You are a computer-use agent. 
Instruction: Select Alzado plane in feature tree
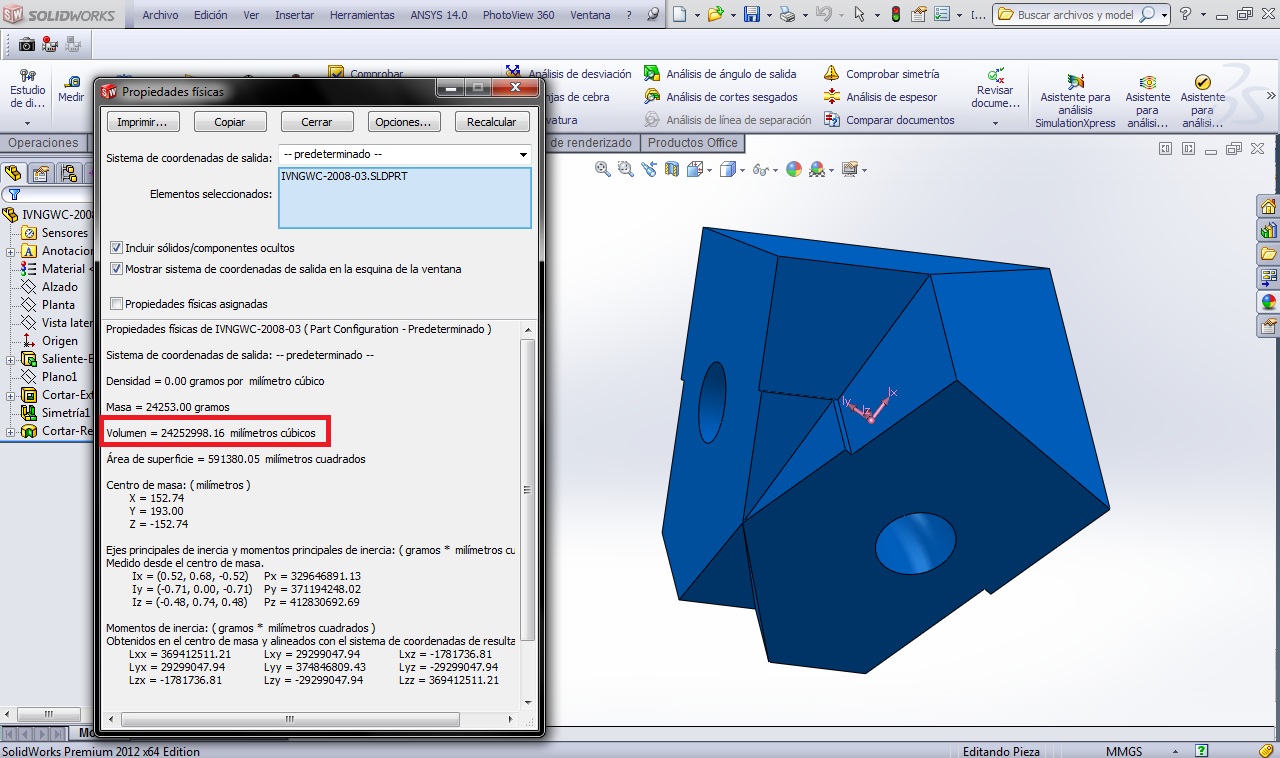pyautogui.click(x=60, y=287)
